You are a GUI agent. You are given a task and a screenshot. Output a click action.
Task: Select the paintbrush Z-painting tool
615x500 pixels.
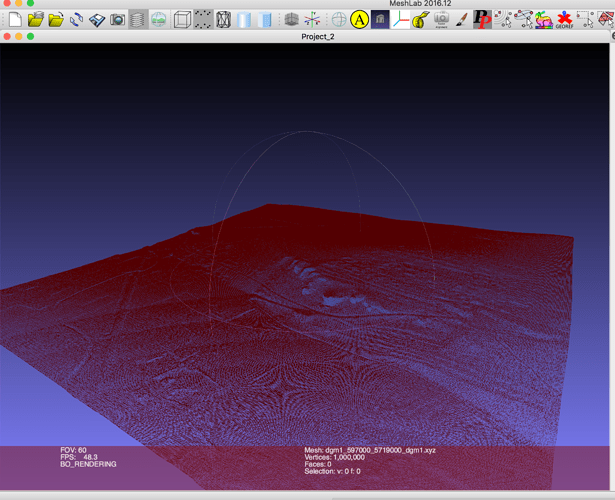point(461,19)
